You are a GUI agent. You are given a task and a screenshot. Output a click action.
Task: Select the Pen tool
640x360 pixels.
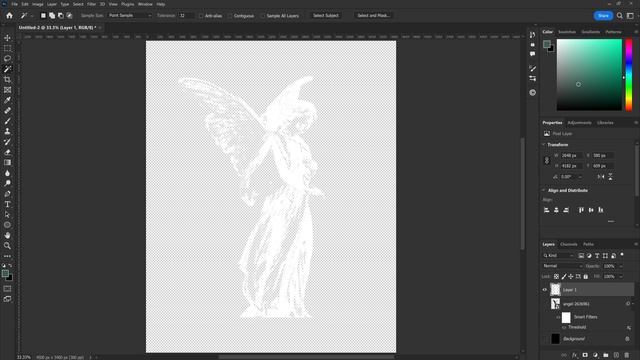click(7, 194)
